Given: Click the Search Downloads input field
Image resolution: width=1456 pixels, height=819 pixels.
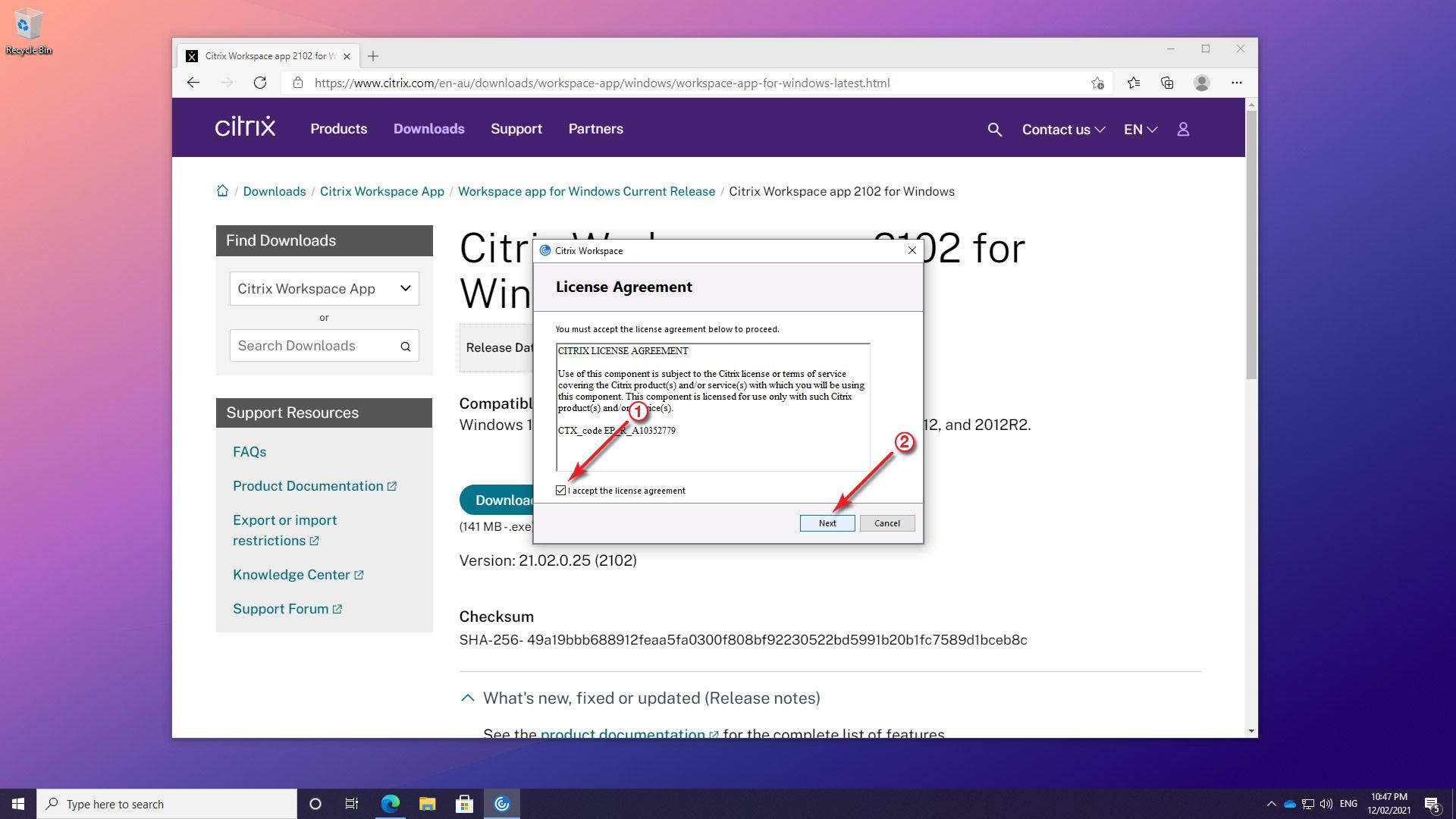Looking at the screenshot, I should pos(315,346).
